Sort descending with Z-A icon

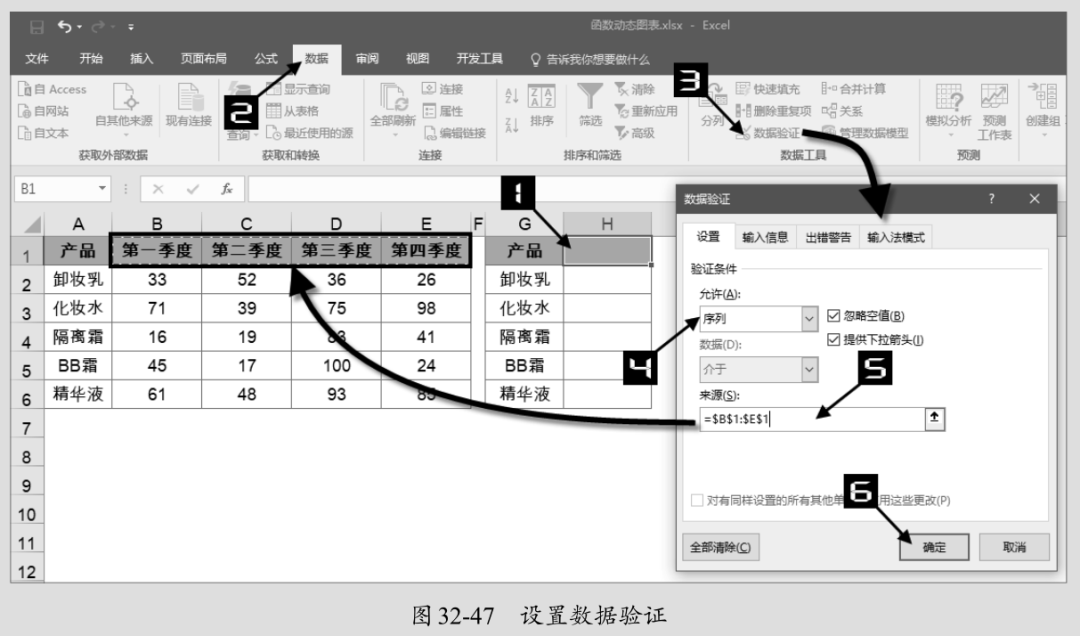(512, 125)
